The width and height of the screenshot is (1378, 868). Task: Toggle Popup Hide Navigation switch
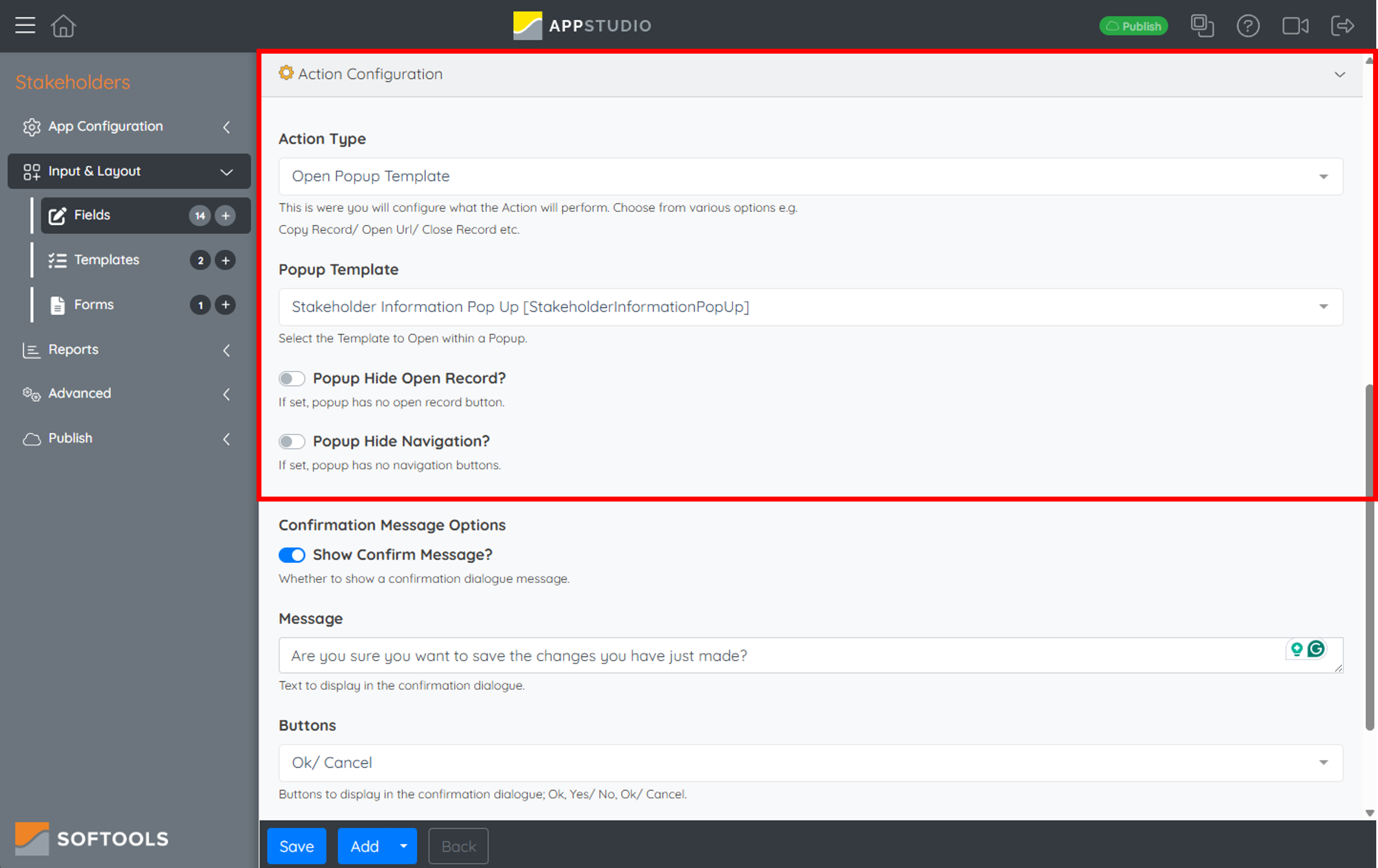pyautogui.click(x=292, y=442)
